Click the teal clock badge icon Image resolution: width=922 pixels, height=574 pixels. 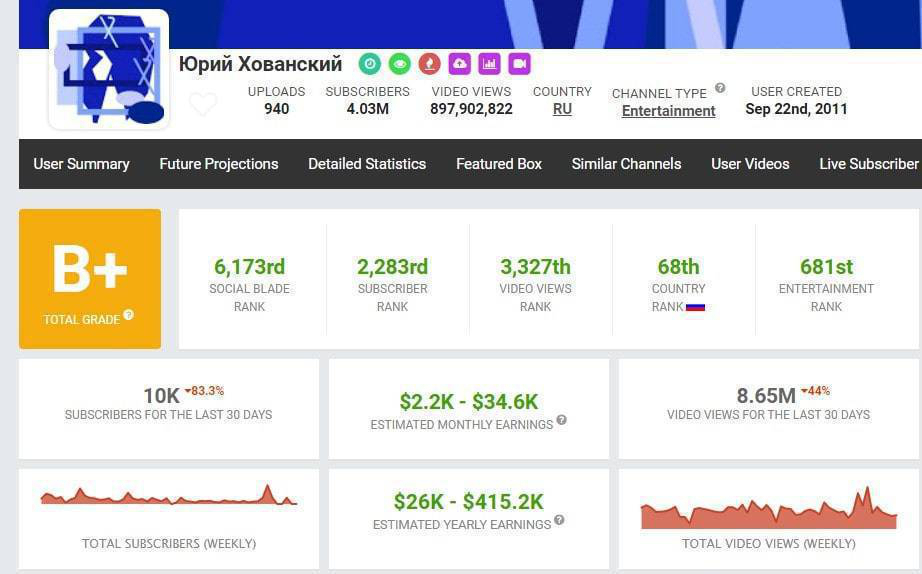tap(370, 64)
